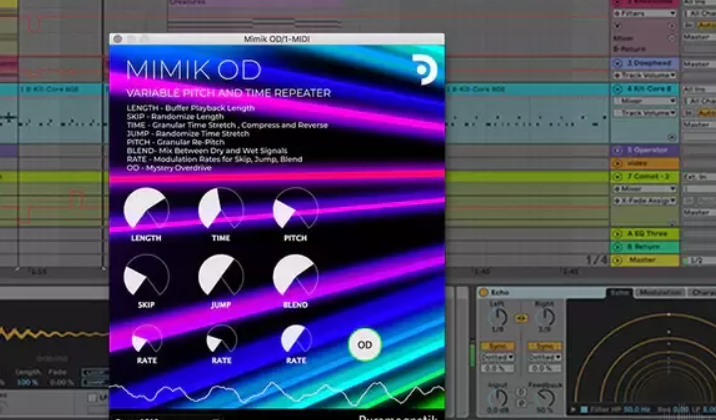Click the TIME knob in Mimik OD
716x420 pixels.
click(x=221, y=208)
